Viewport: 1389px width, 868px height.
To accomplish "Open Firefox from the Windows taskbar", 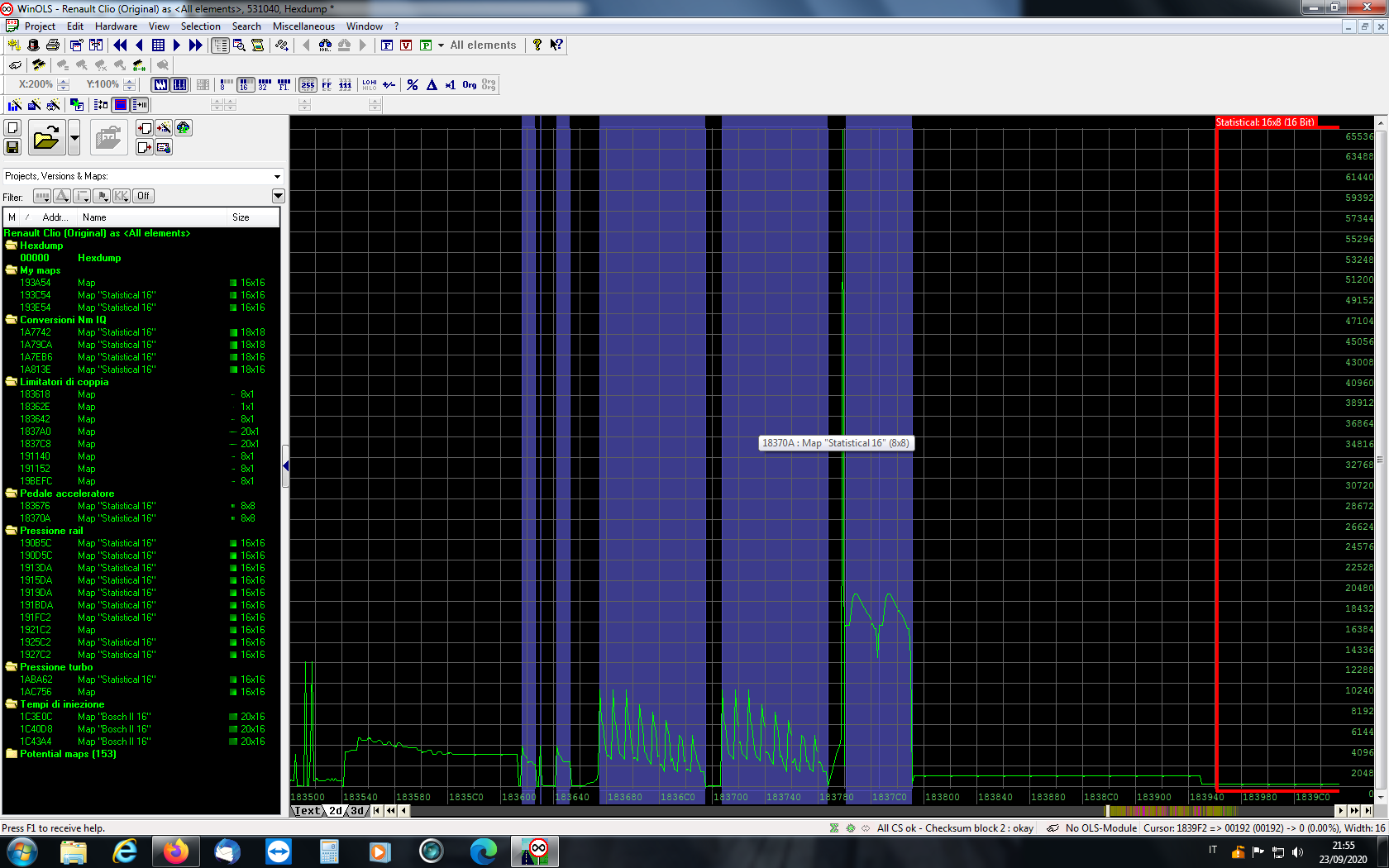I will 175,851.
